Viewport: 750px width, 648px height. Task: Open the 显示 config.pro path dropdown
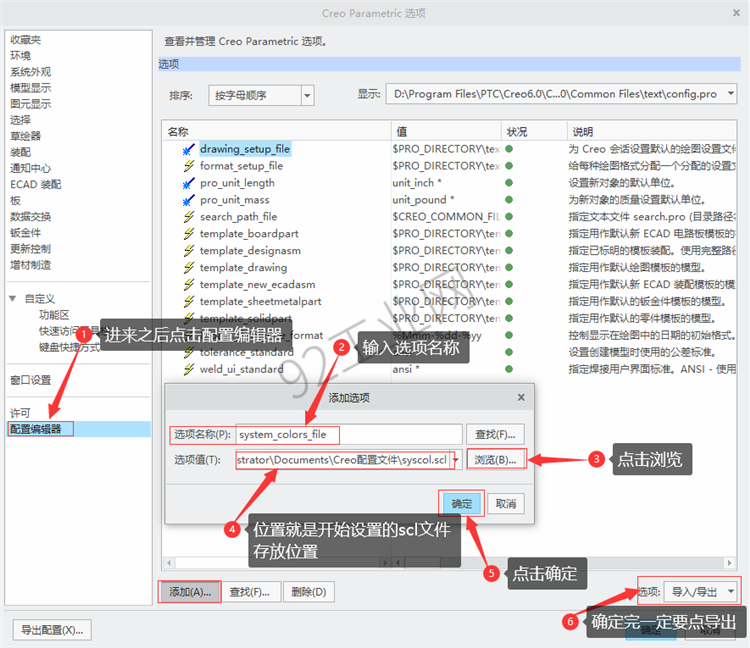[730, 94]
